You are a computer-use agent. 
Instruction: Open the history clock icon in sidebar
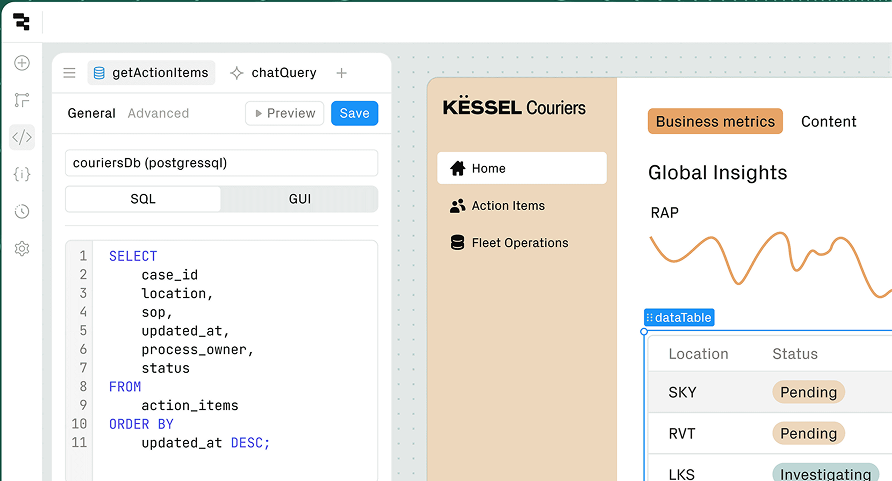pos(22,211)
